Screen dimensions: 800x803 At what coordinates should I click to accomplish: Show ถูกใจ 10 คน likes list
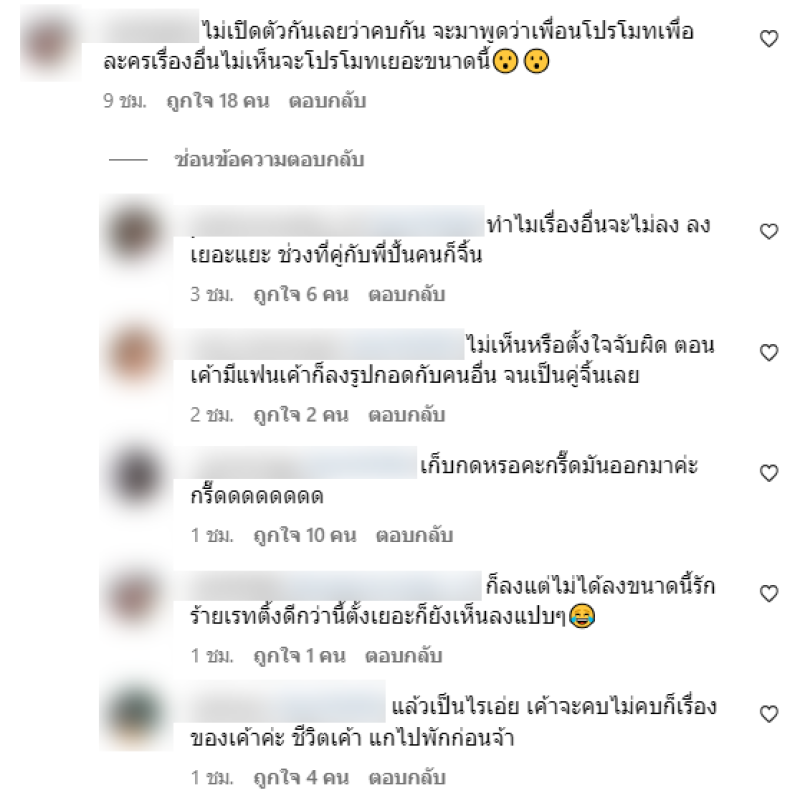305,535
